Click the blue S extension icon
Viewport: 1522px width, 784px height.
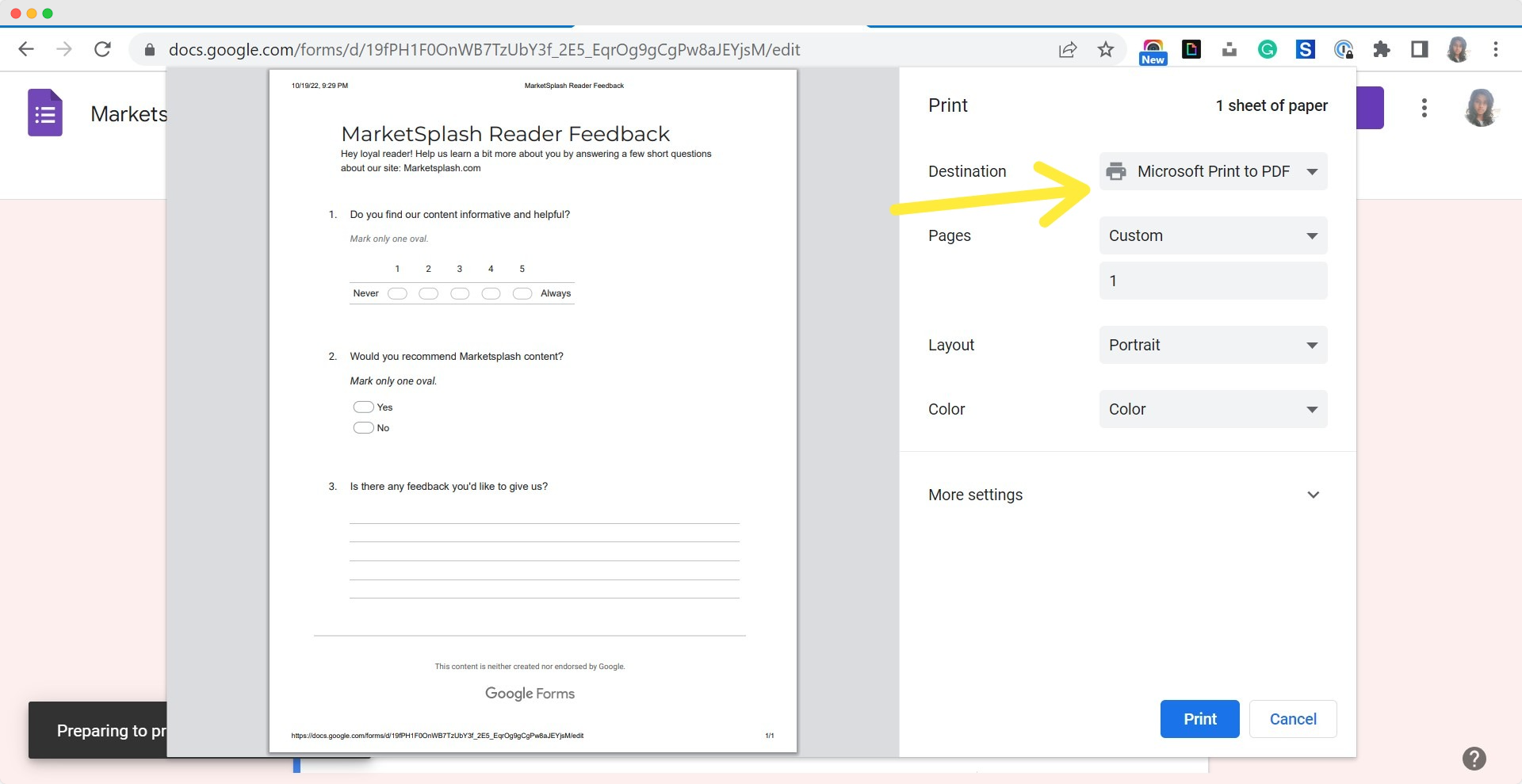(1306, 49)
